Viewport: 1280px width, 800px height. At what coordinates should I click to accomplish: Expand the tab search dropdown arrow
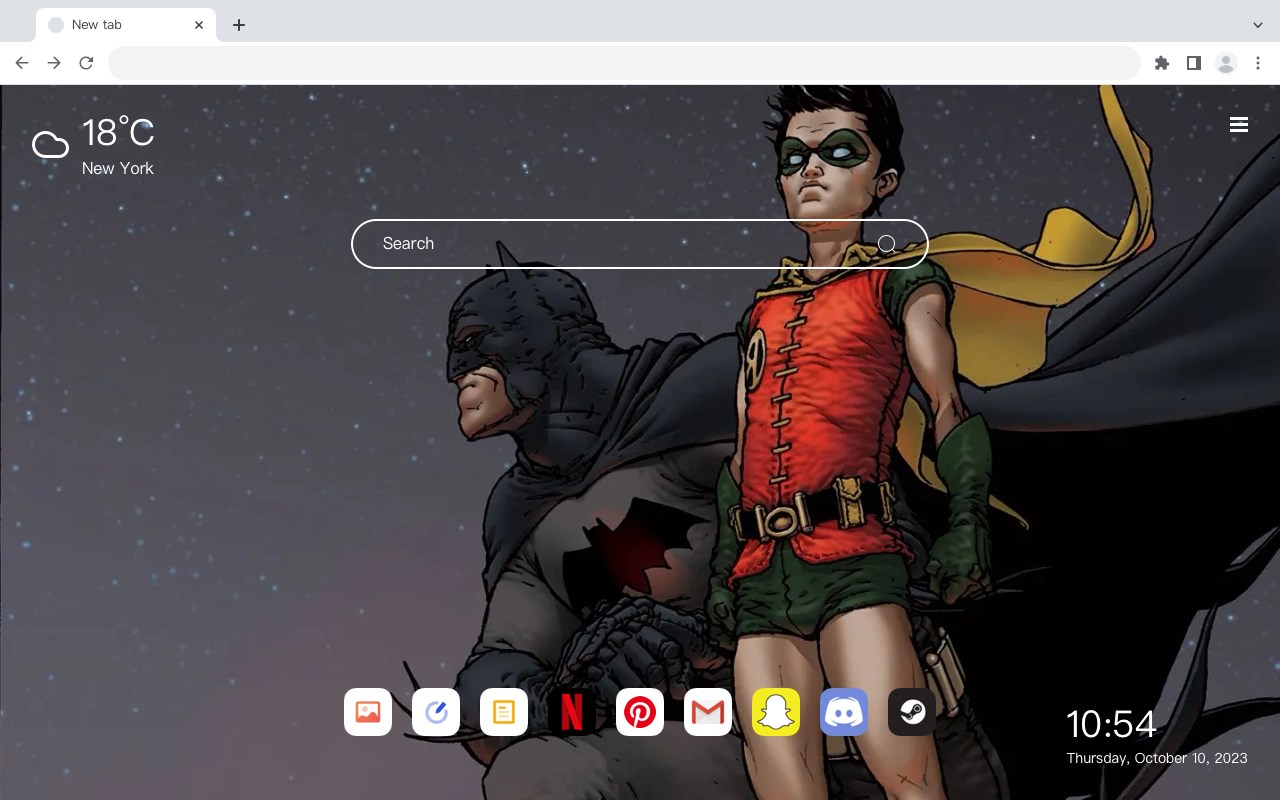1258,25
